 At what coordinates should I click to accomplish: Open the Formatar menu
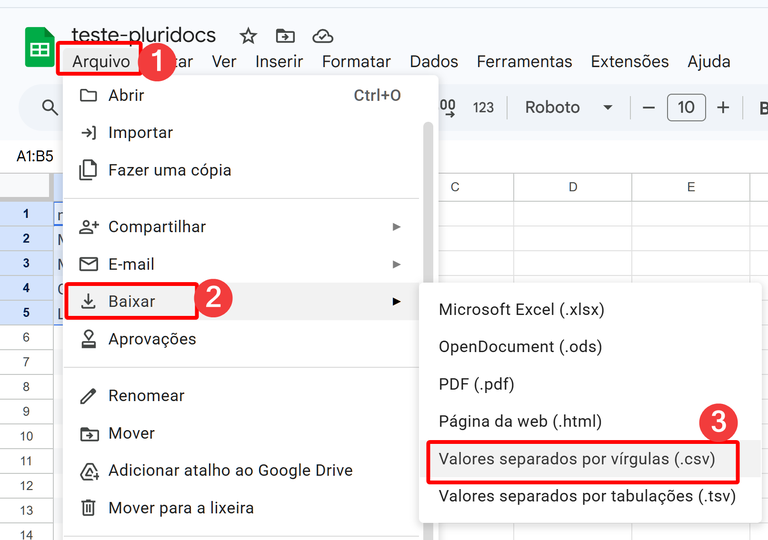click(356, 61)
